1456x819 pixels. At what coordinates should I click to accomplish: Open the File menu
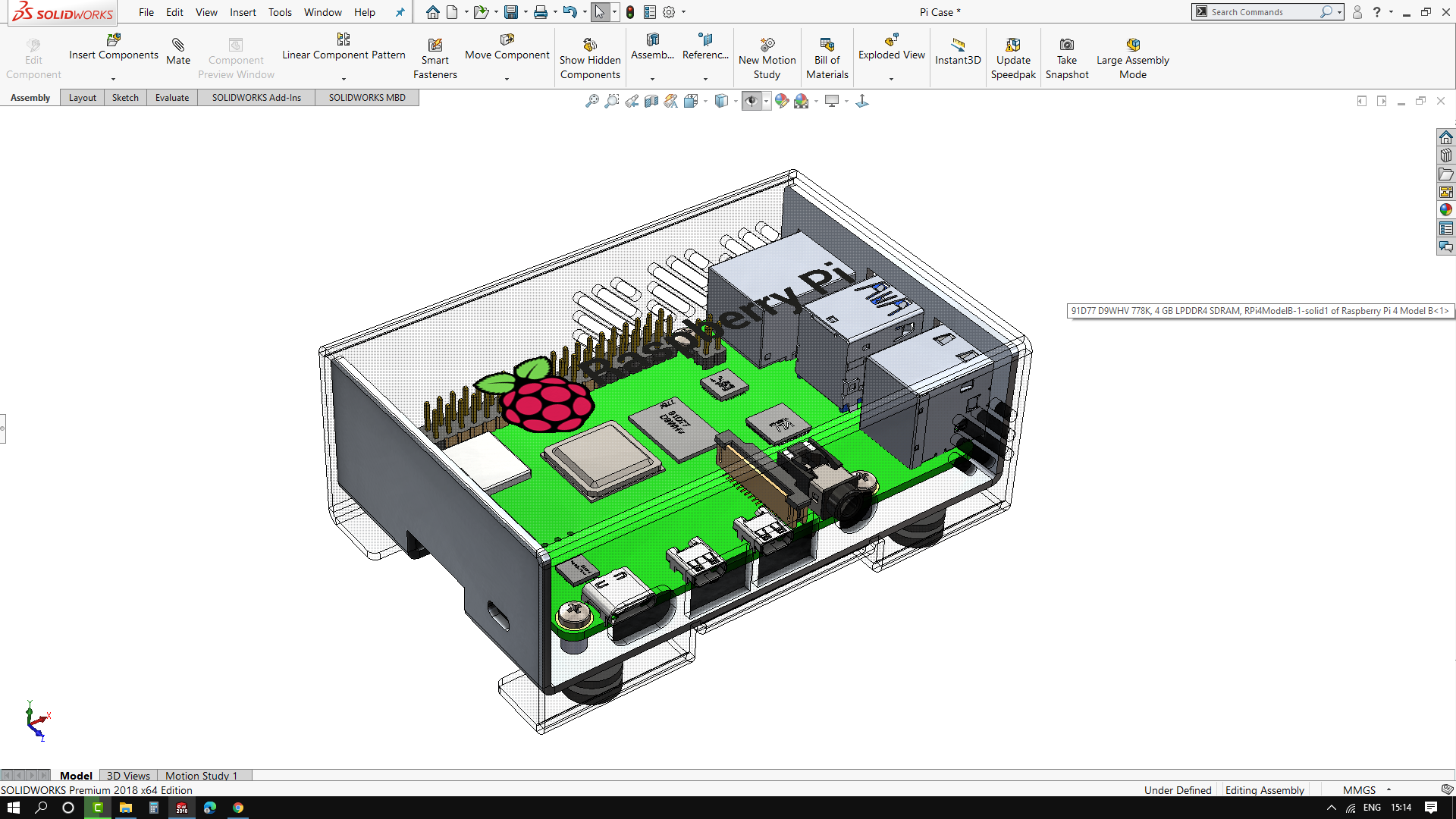pos(146,12)
